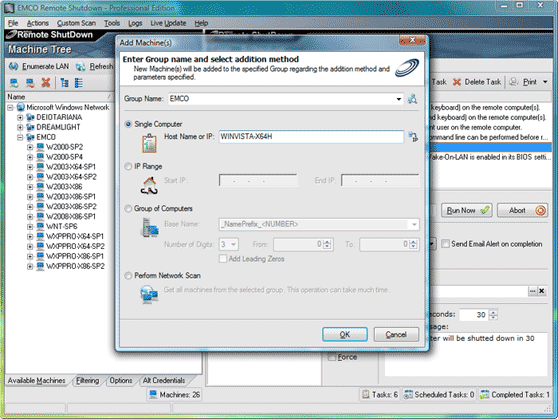The height and width of the screenshot is (419, 558).
Task: Switch to the Alt Credentials tab
Action: (164, 381)
